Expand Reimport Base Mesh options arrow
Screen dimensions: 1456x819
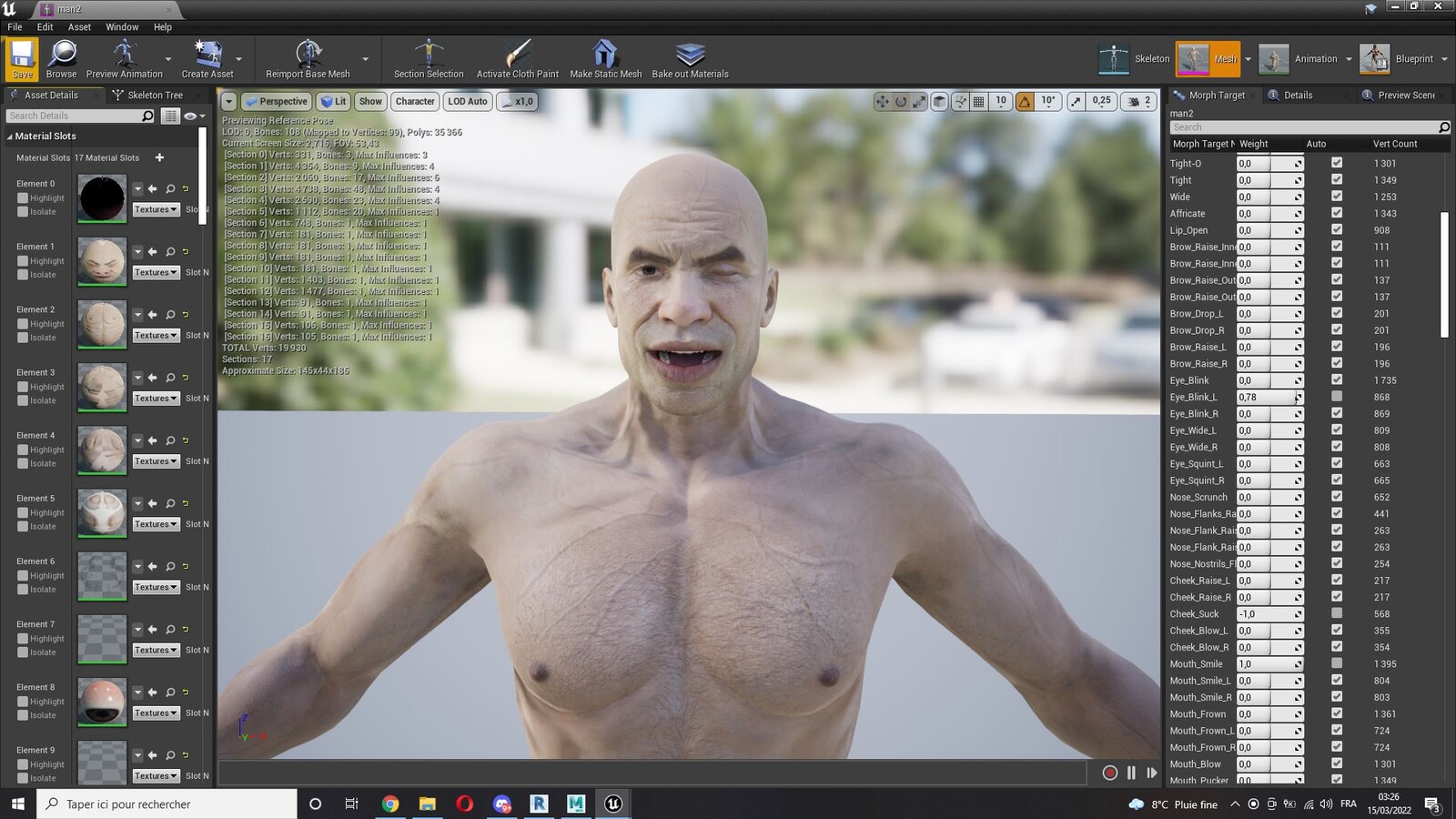(x=365, y=59)
